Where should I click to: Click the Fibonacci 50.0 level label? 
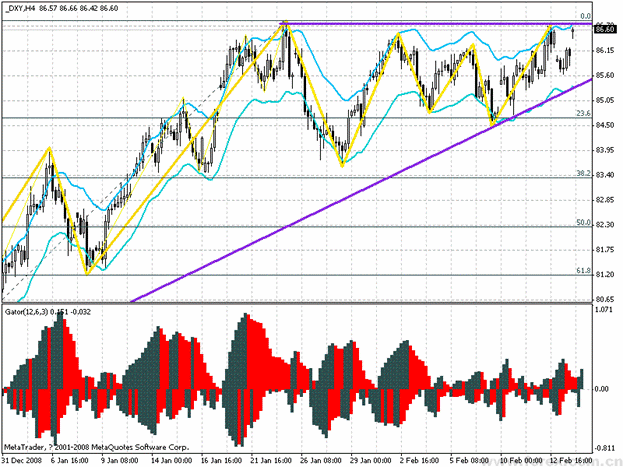583,223
